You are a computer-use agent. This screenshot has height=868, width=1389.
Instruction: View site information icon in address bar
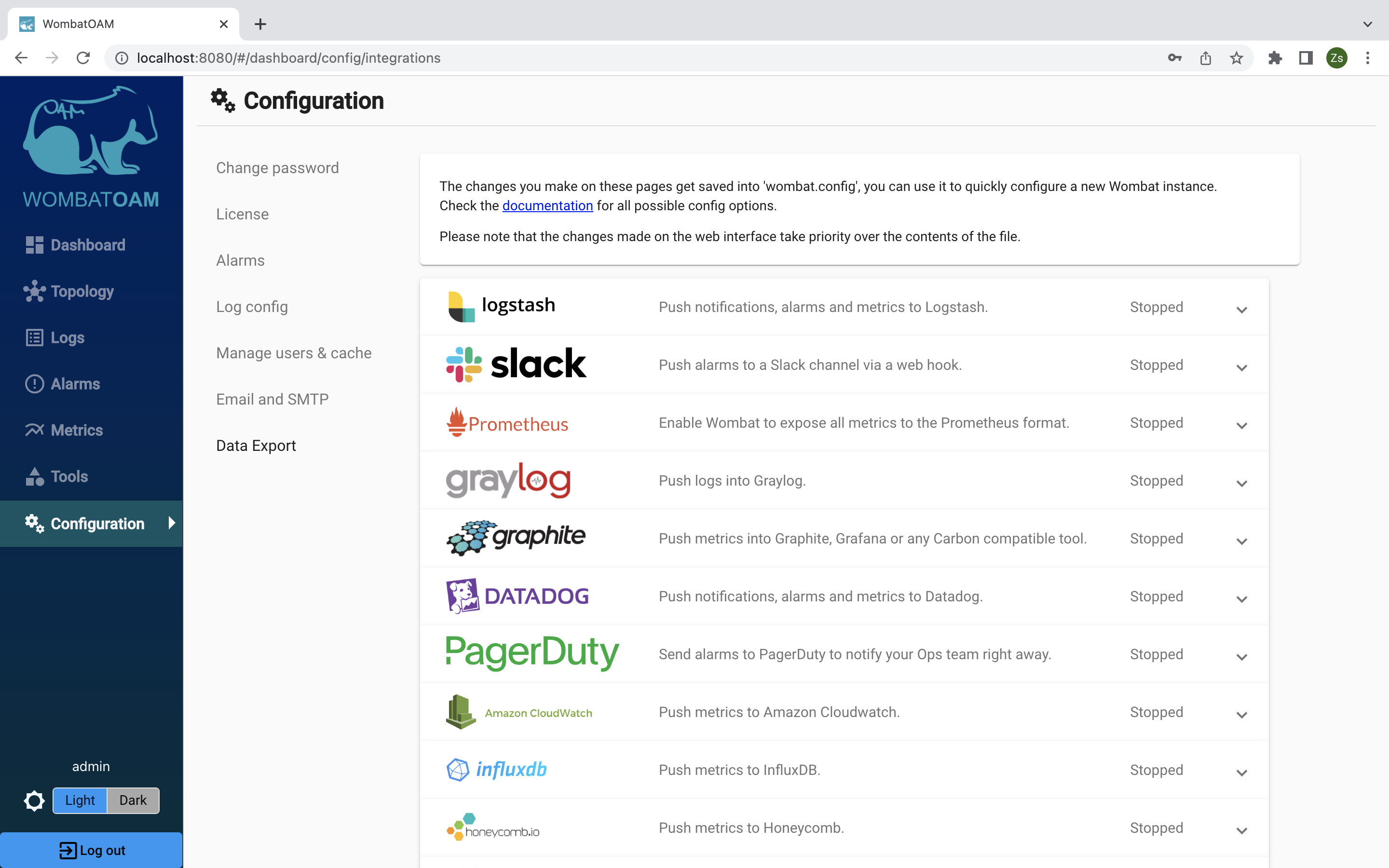tap(122, 58)
